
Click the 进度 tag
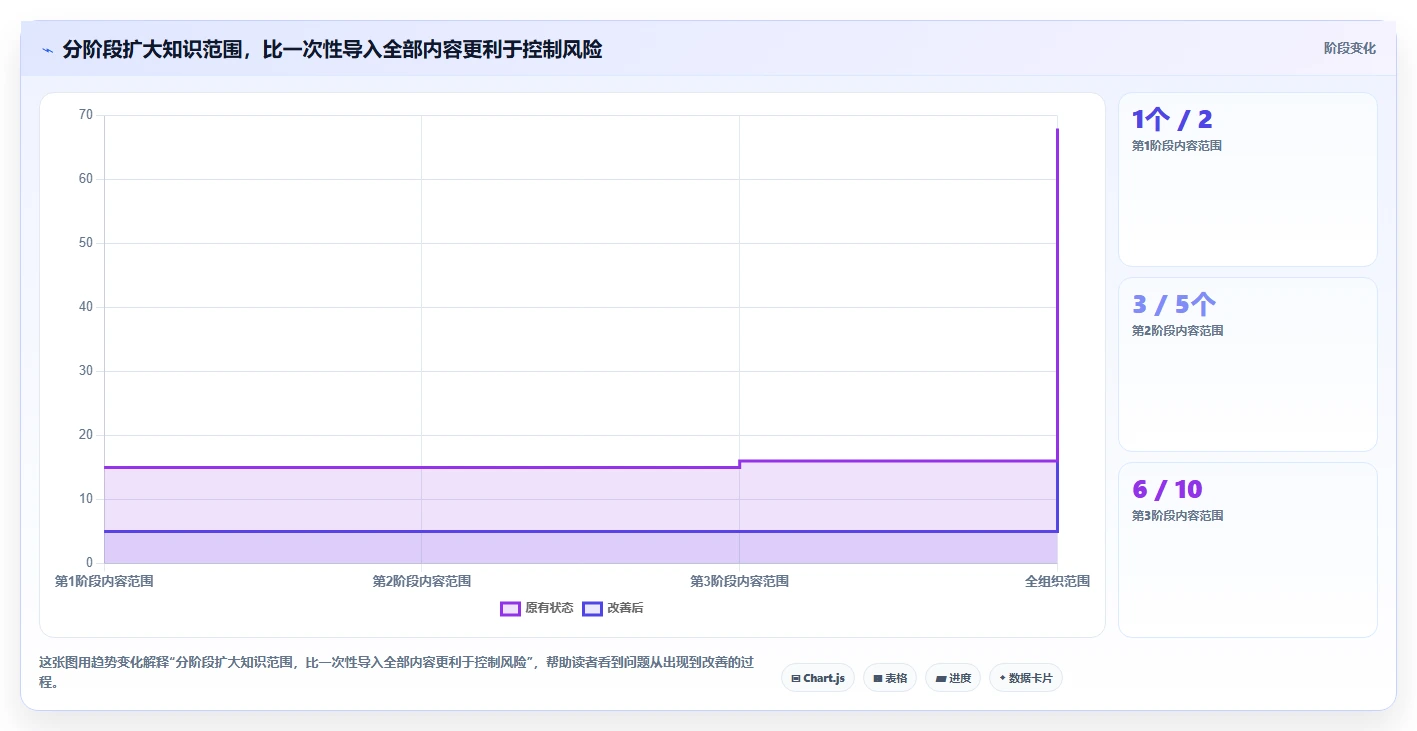coord(953,678)
